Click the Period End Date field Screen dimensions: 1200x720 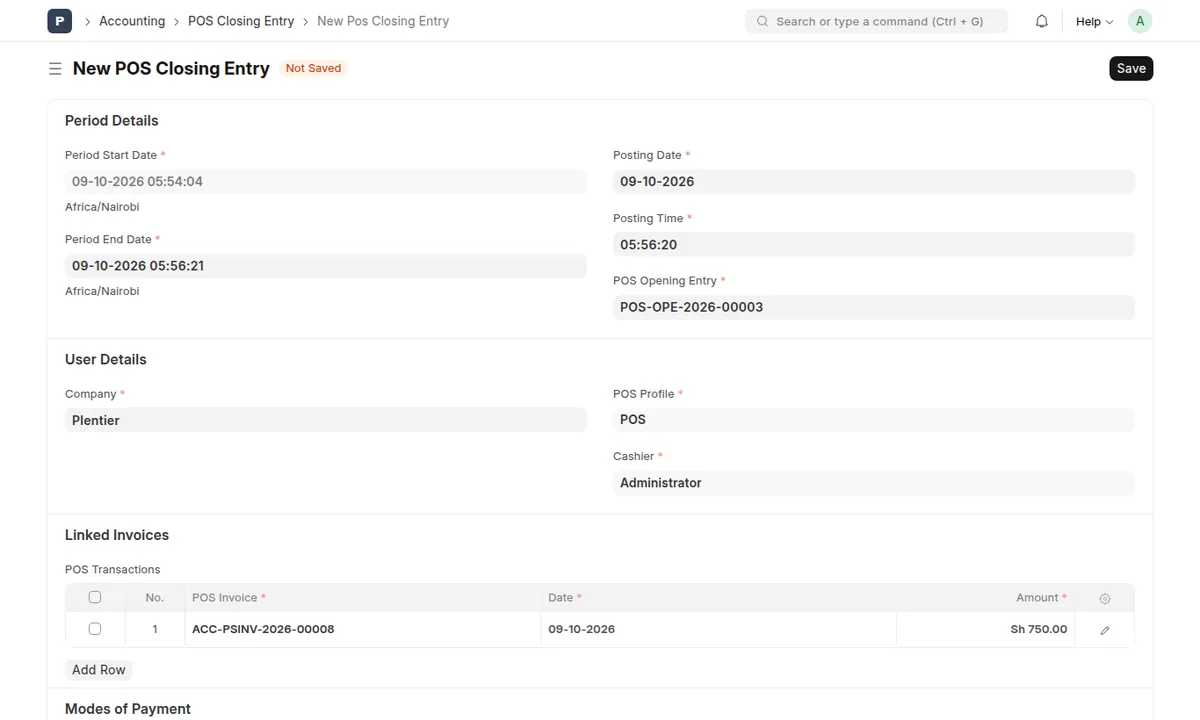325,266
